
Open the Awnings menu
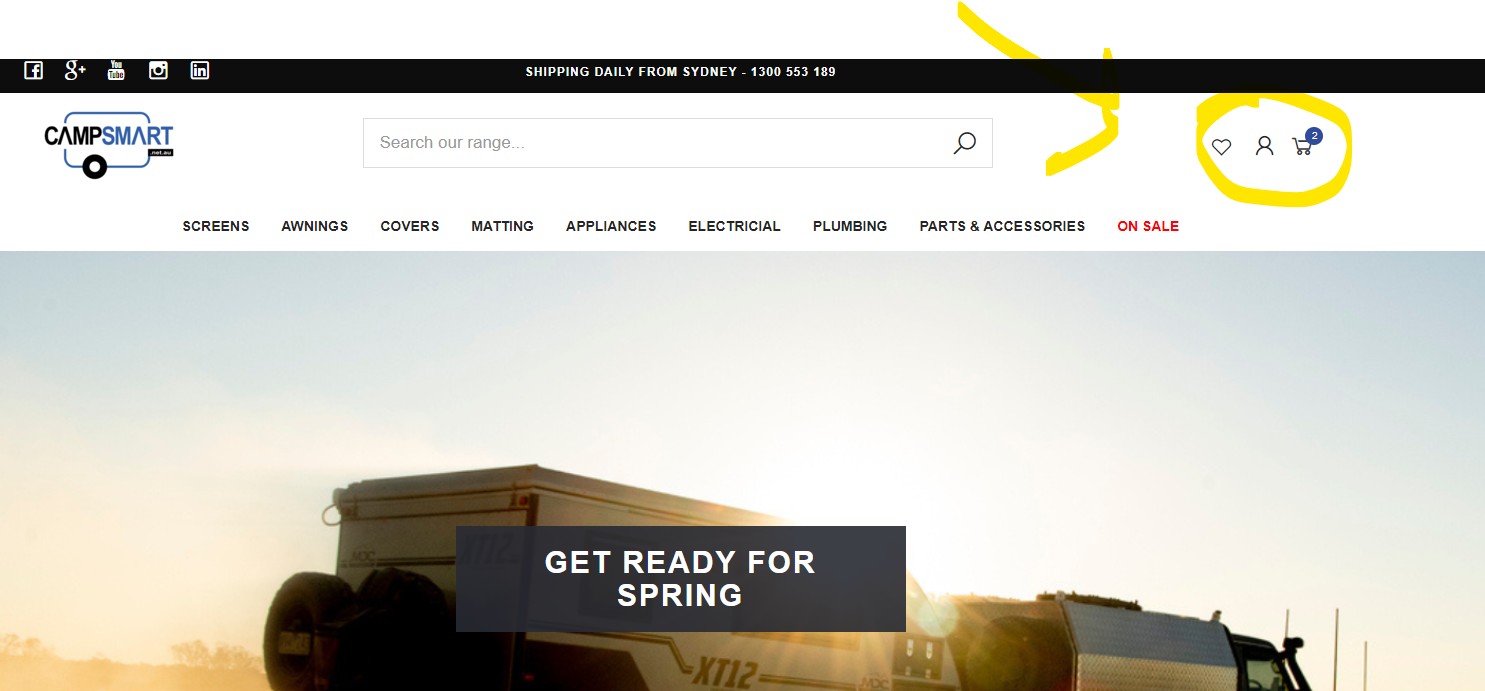pyautogui.click(x=315, y=226)
